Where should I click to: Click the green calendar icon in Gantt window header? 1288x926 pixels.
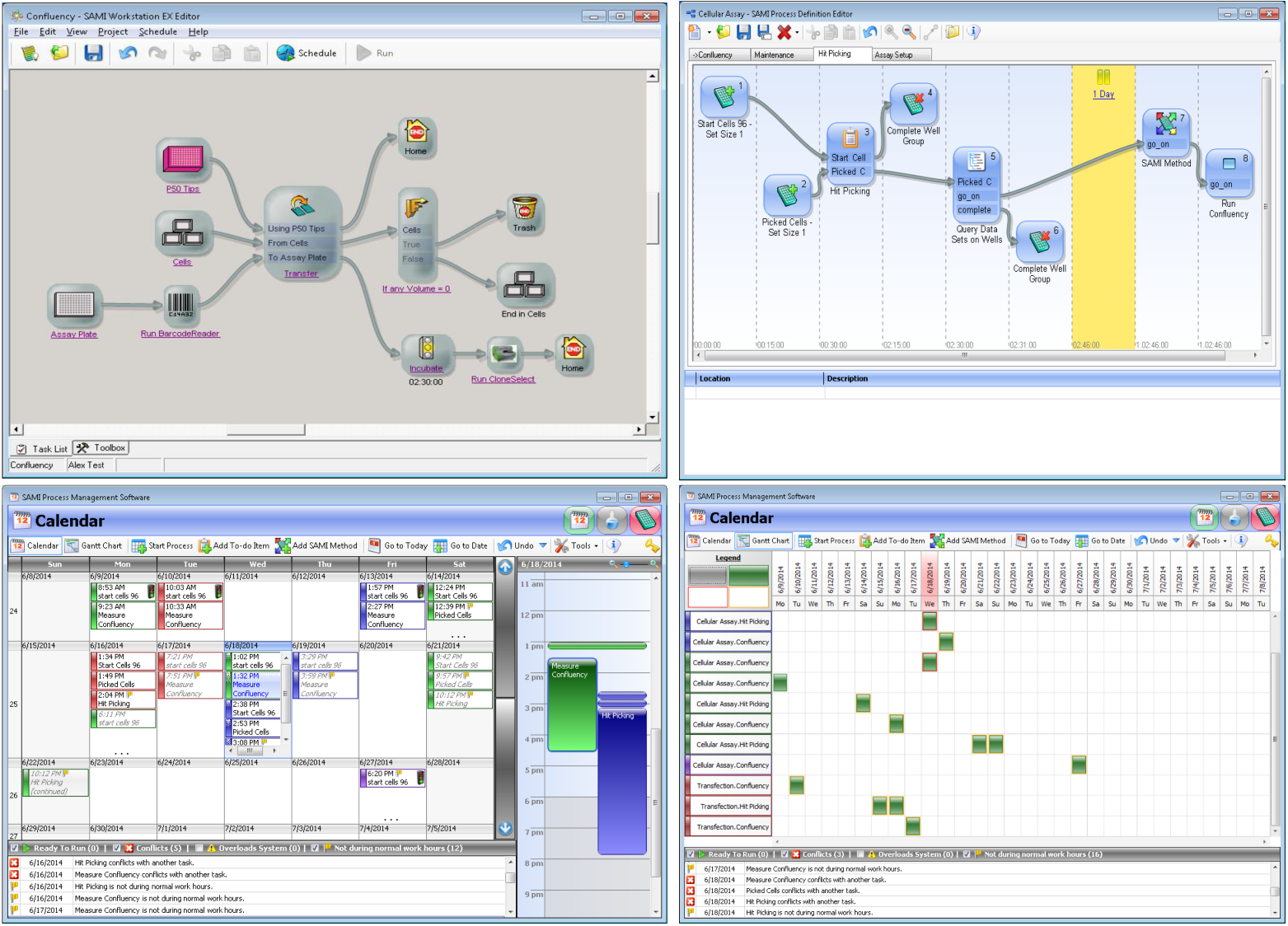click(x=1205, y=517)
